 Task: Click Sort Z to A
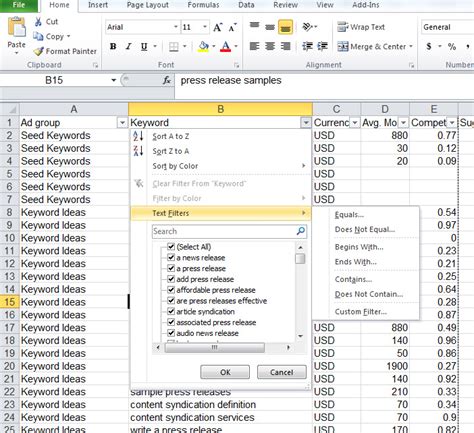171,151
